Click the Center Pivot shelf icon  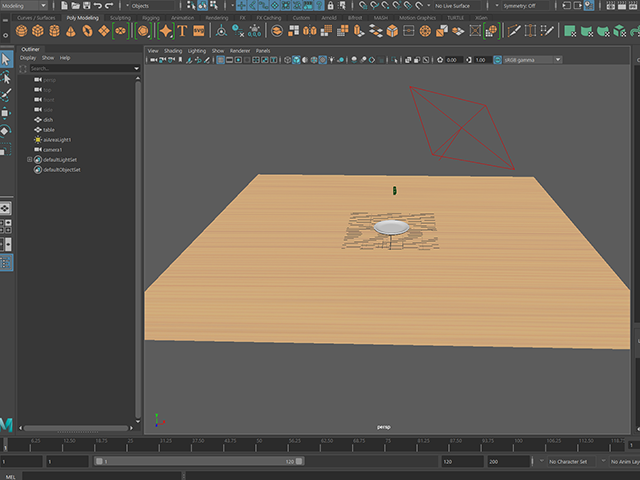point(221,31)
